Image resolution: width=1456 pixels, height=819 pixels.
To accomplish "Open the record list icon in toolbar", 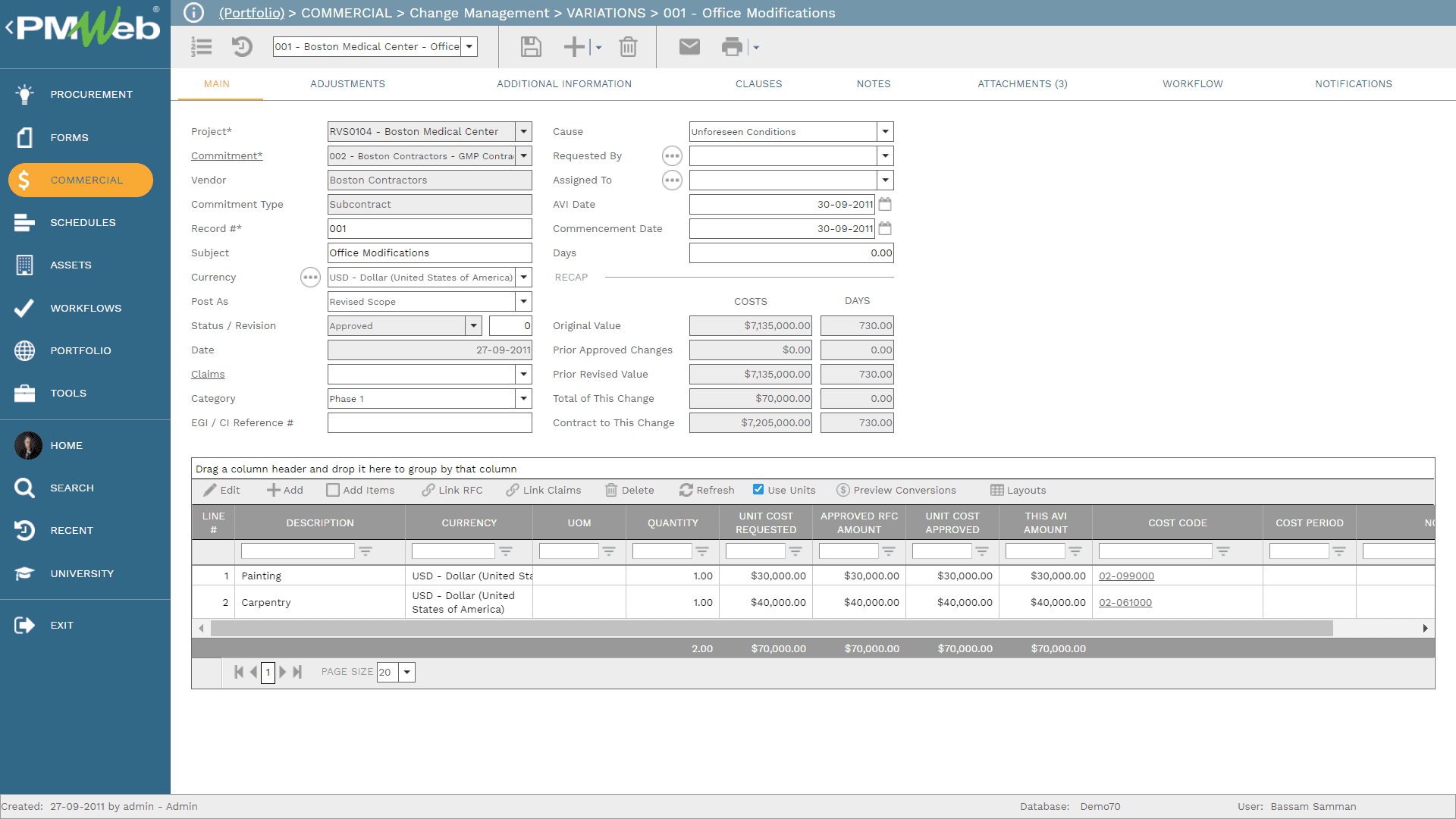I will 202,47.
